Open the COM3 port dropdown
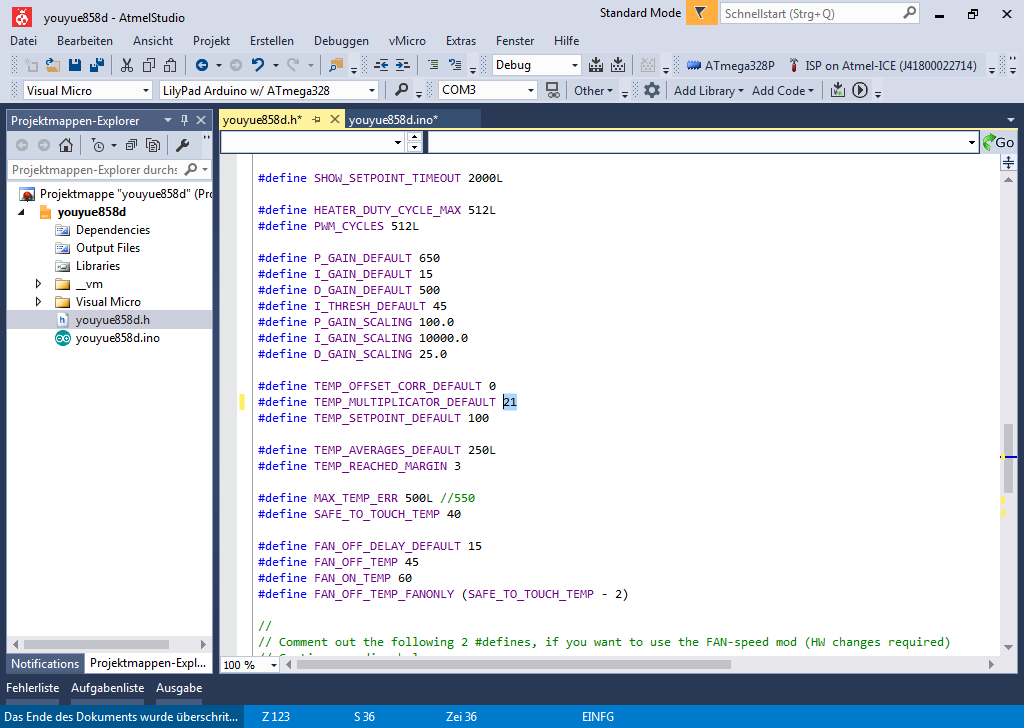 (532, 90)
